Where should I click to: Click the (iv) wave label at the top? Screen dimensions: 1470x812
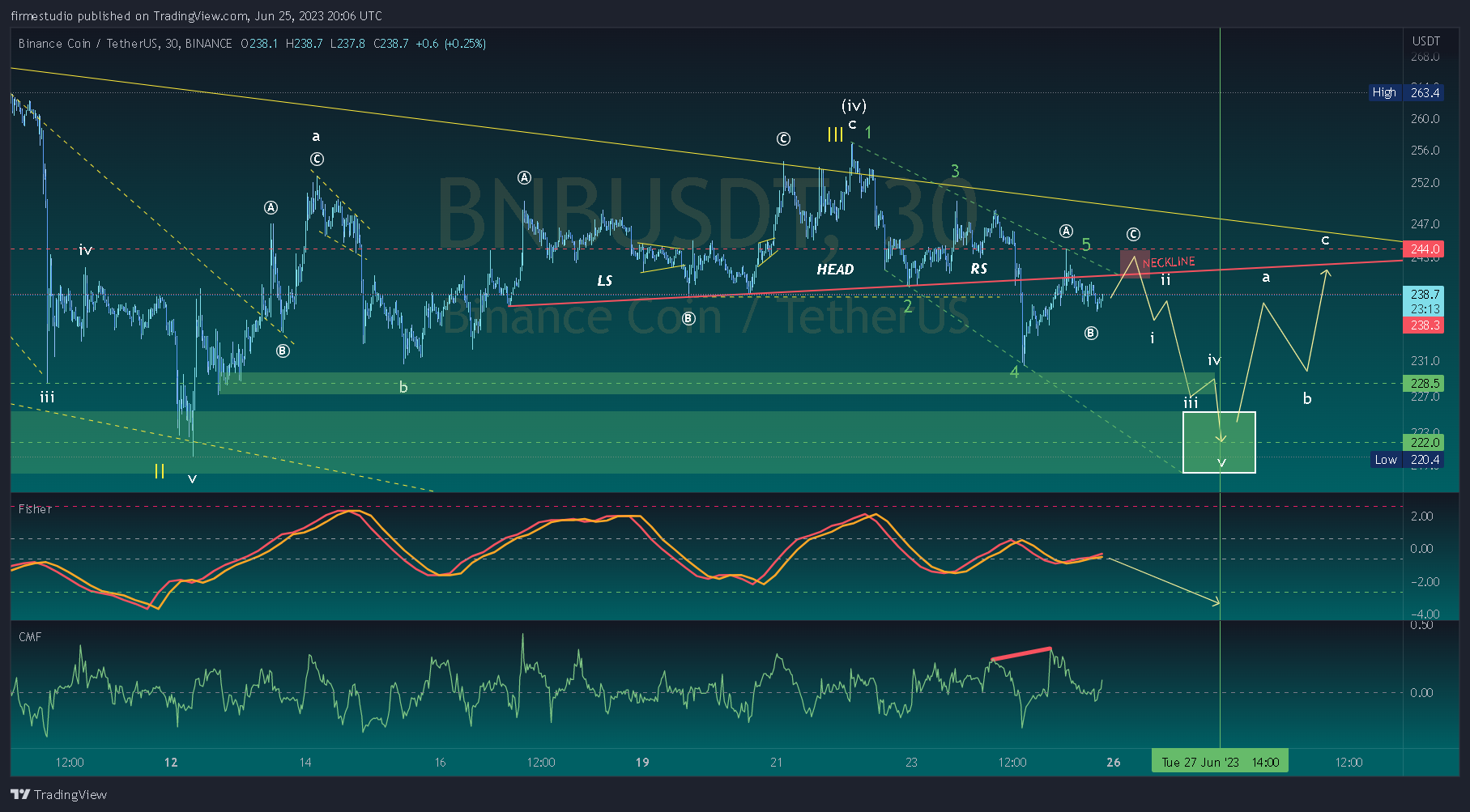[854, 105]
